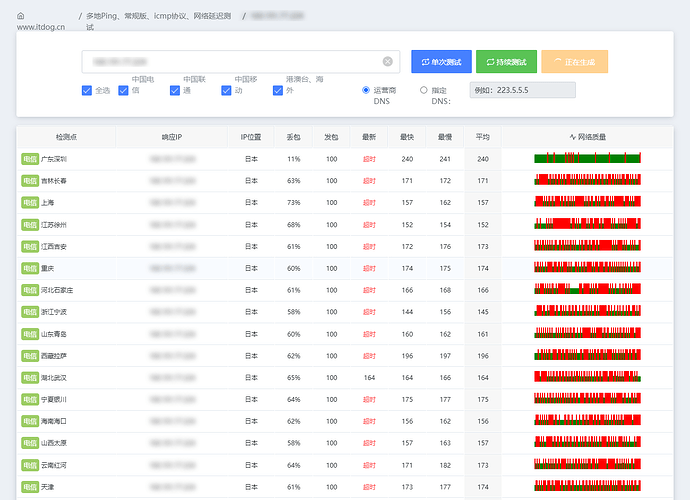Click the home icon in breadcrumb
The height and width of the screenshot is (500, 690).
(x=21, y=16)
